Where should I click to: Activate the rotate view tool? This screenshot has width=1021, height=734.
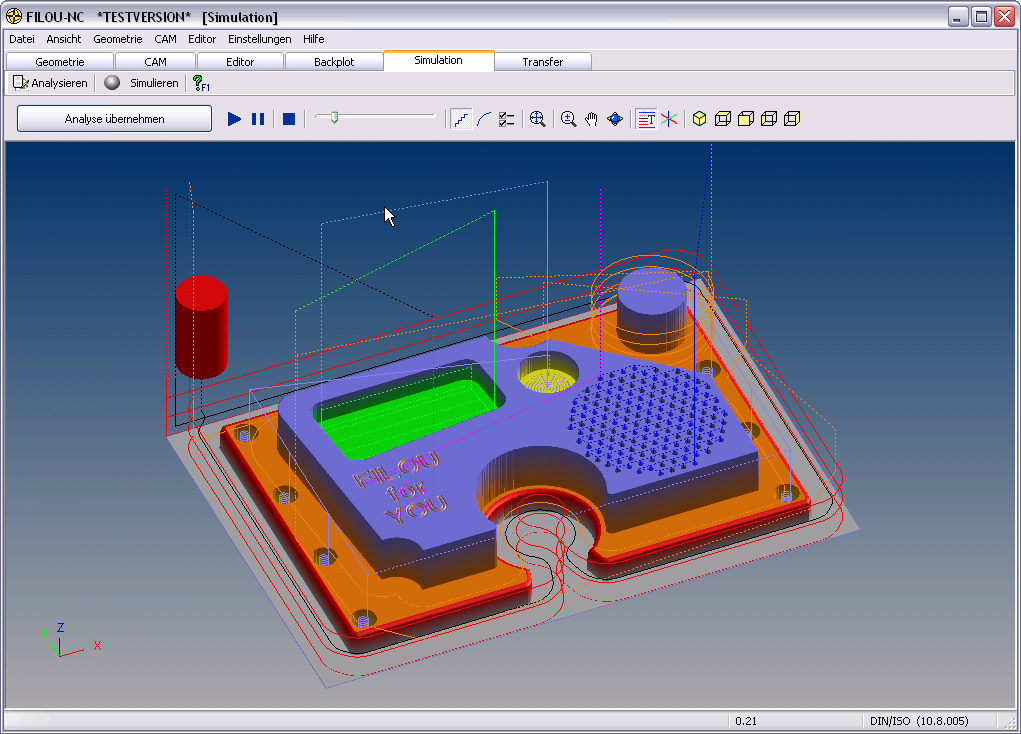pyautogui.click(x=616, y=119)
